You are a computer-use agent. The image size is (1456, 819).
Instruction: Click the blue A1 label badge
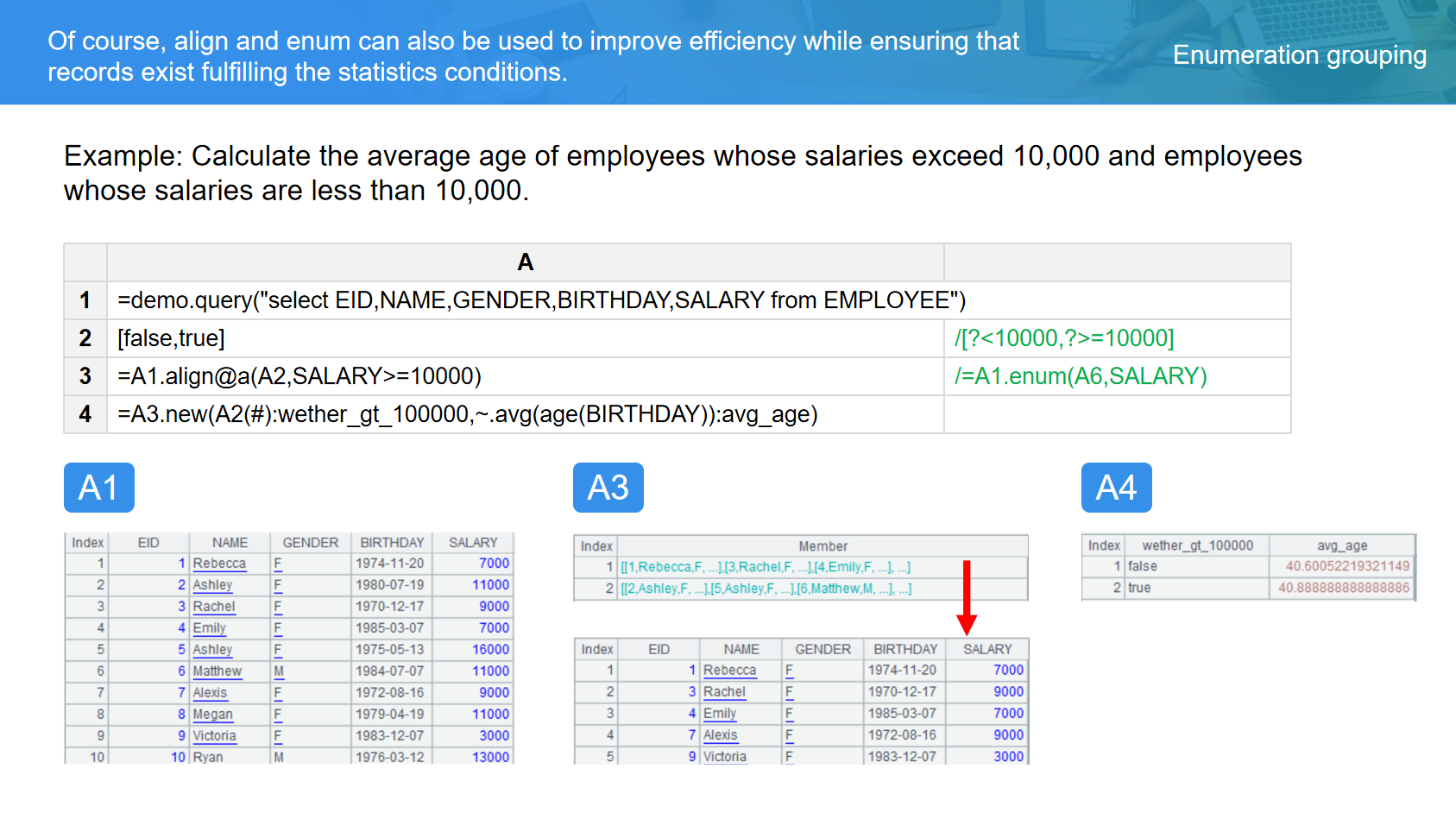(98, 488)
